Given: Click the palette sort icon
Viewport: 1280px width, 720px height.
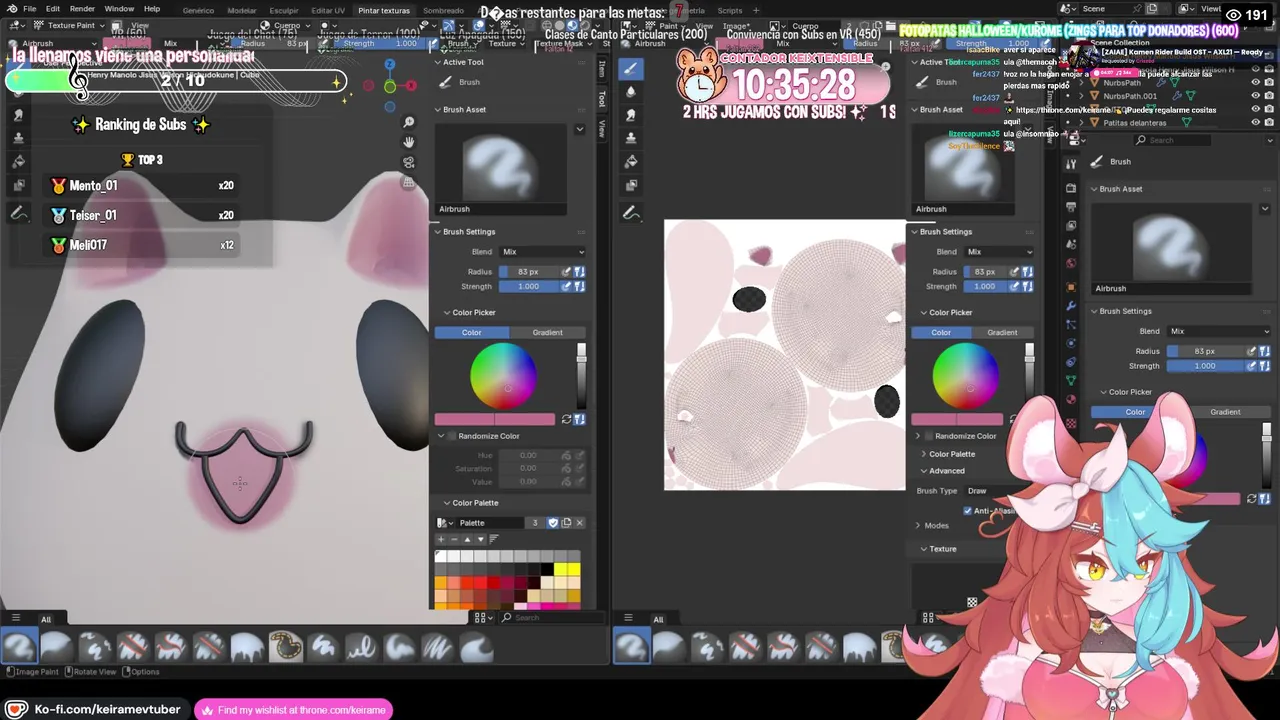Looking at the screenshot, I should pyautogui.click(x=493, y=539).
